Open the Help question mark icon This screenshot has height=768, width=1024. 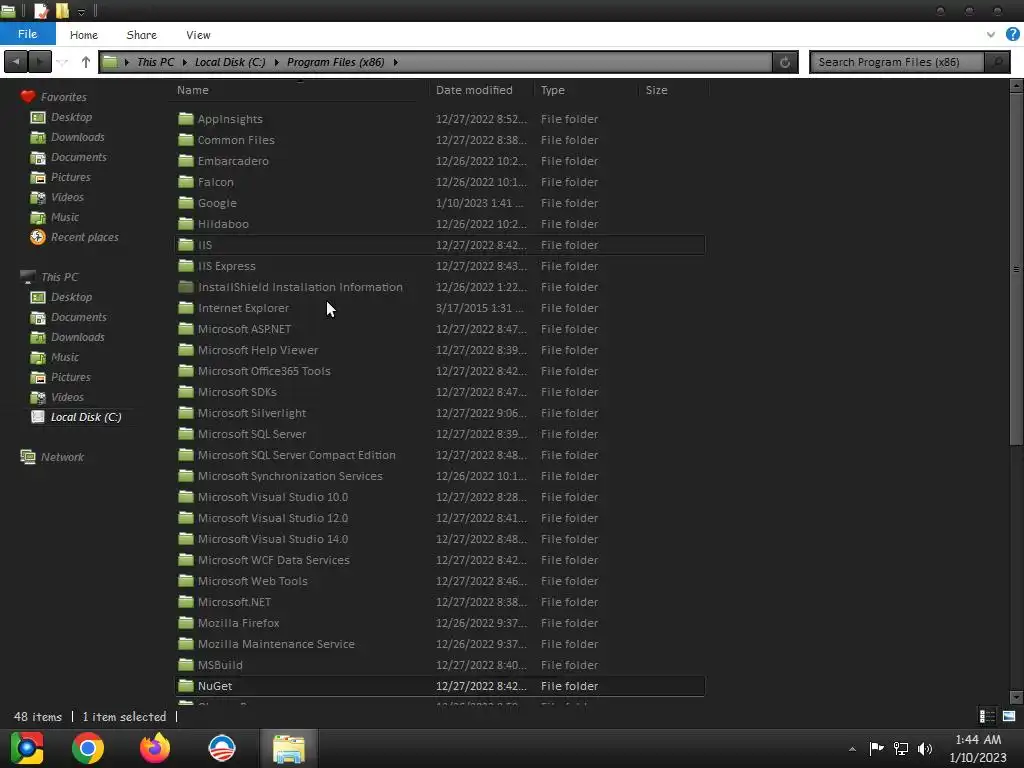[1013, 35]
